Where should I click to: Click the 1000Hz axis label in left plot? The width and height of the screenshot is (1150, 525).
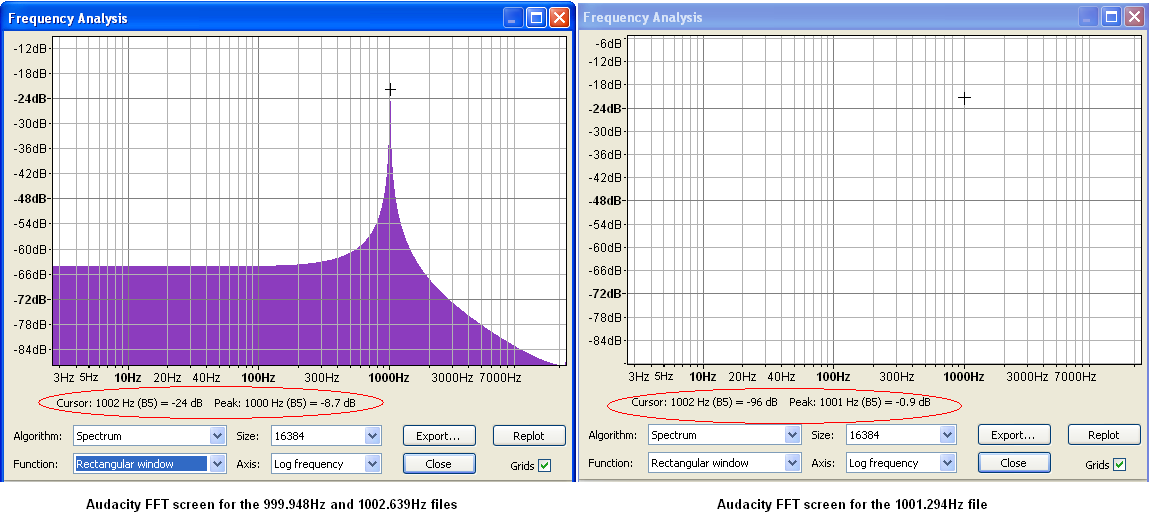pos(388,377)
